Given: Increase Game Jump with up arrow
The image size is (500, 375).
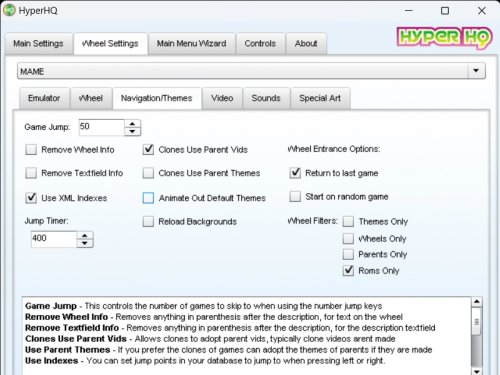Looking at the screenshot, I should (x=132, y=124).
